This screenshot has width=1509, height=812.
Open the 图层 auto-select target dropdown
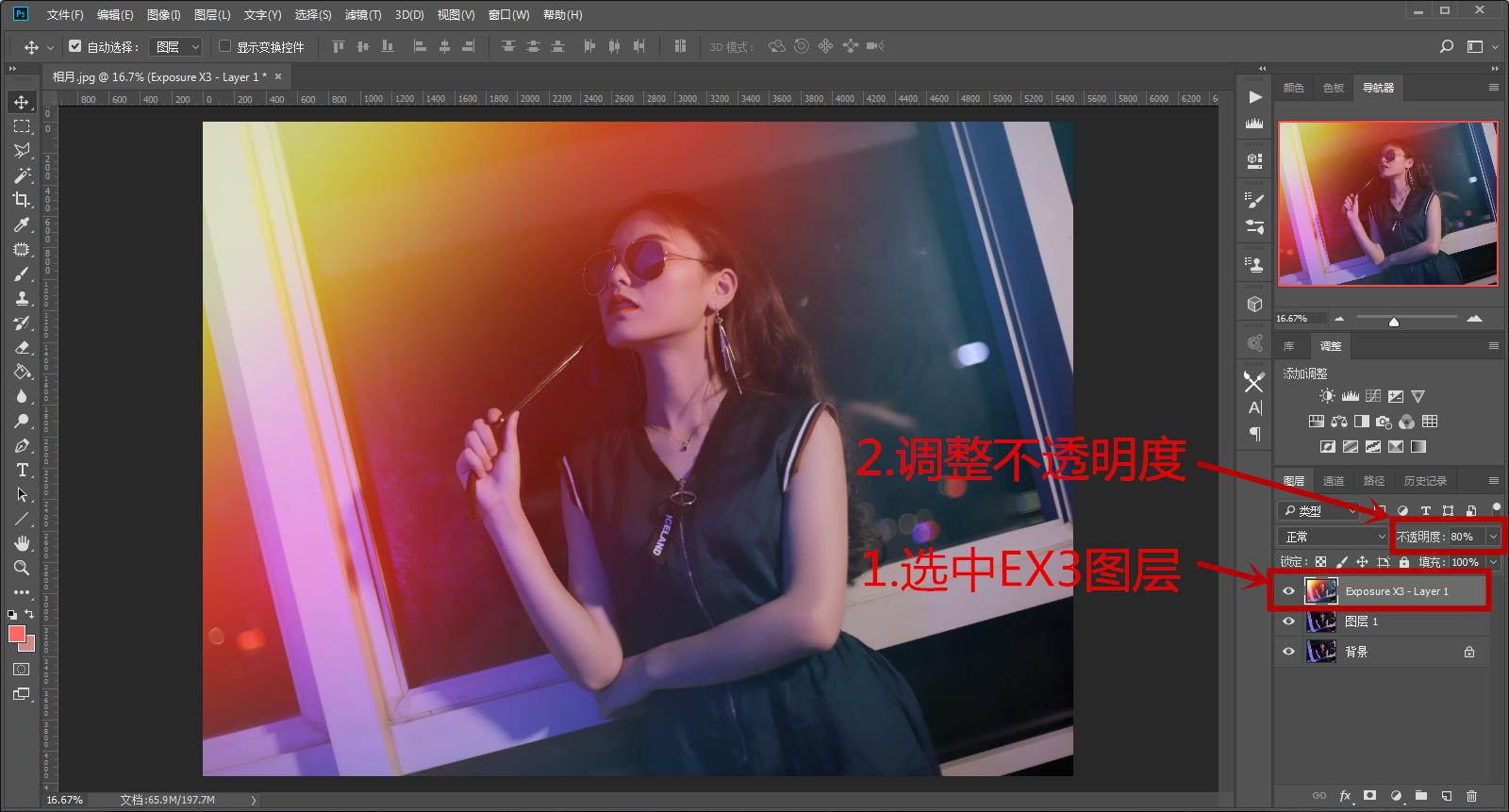click(175, 46)
